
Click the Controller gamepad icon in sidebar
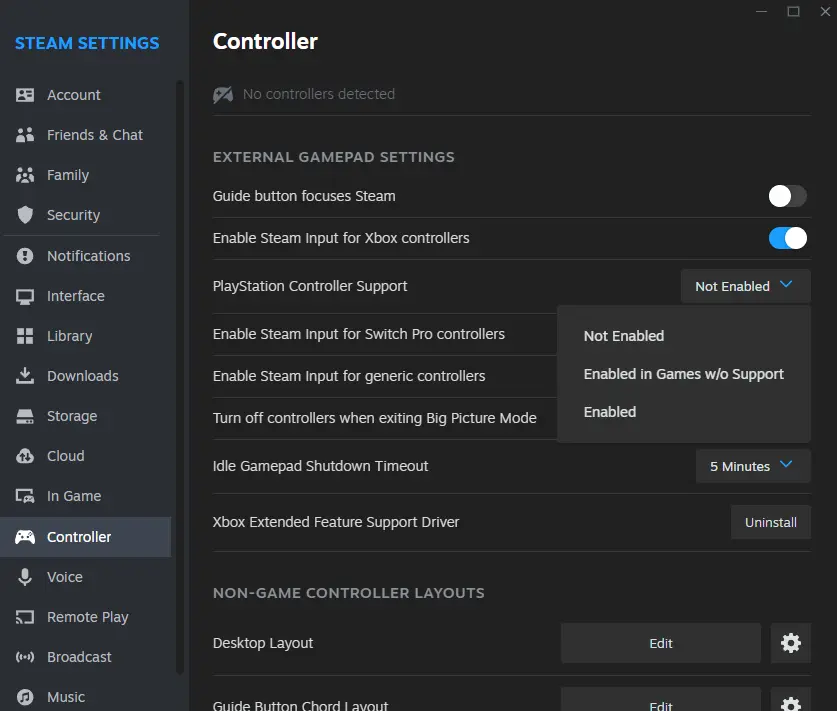[25, 537]
